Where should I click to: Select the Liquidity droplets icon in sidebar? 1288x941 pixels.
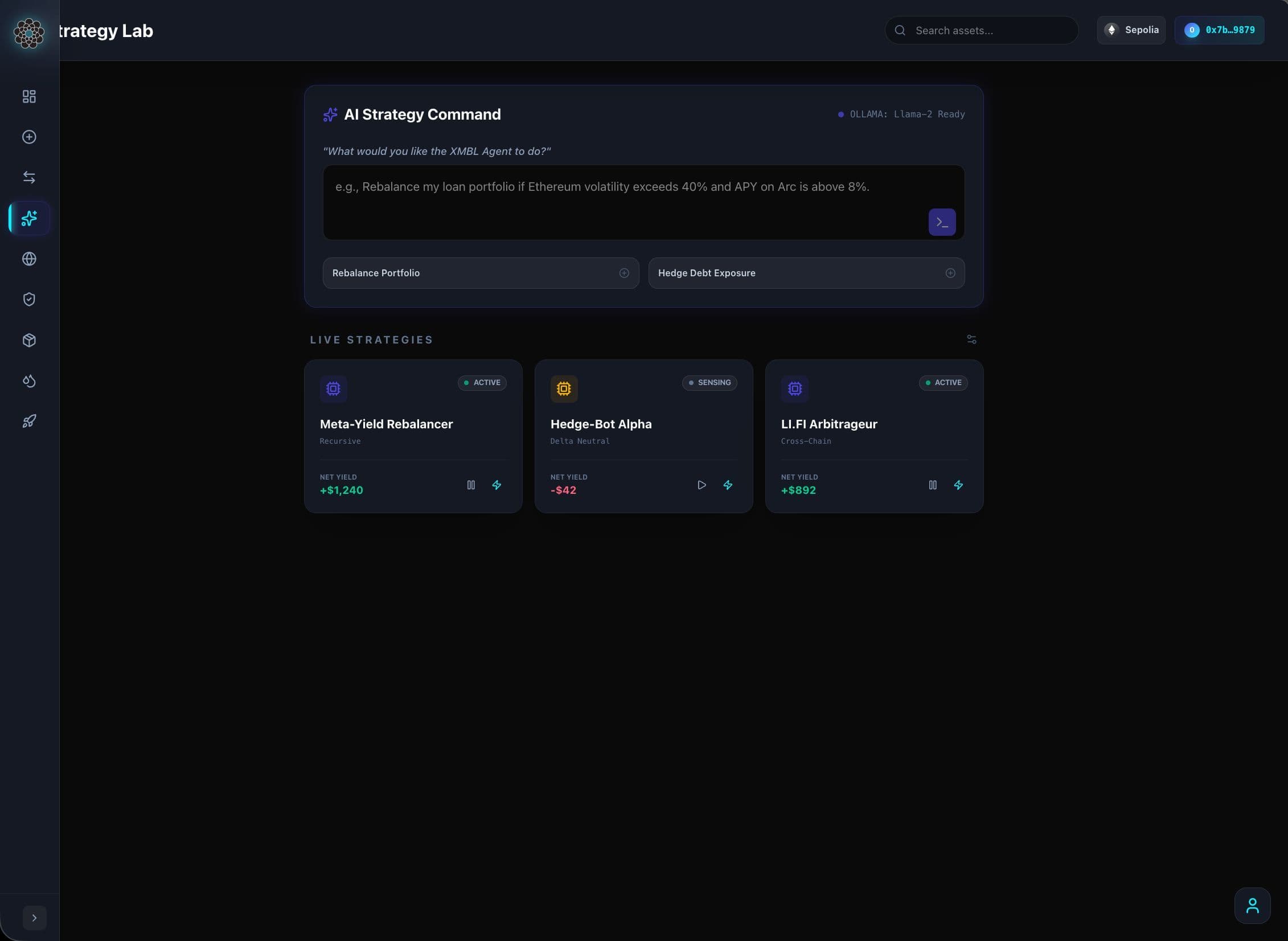coord(29,381)
